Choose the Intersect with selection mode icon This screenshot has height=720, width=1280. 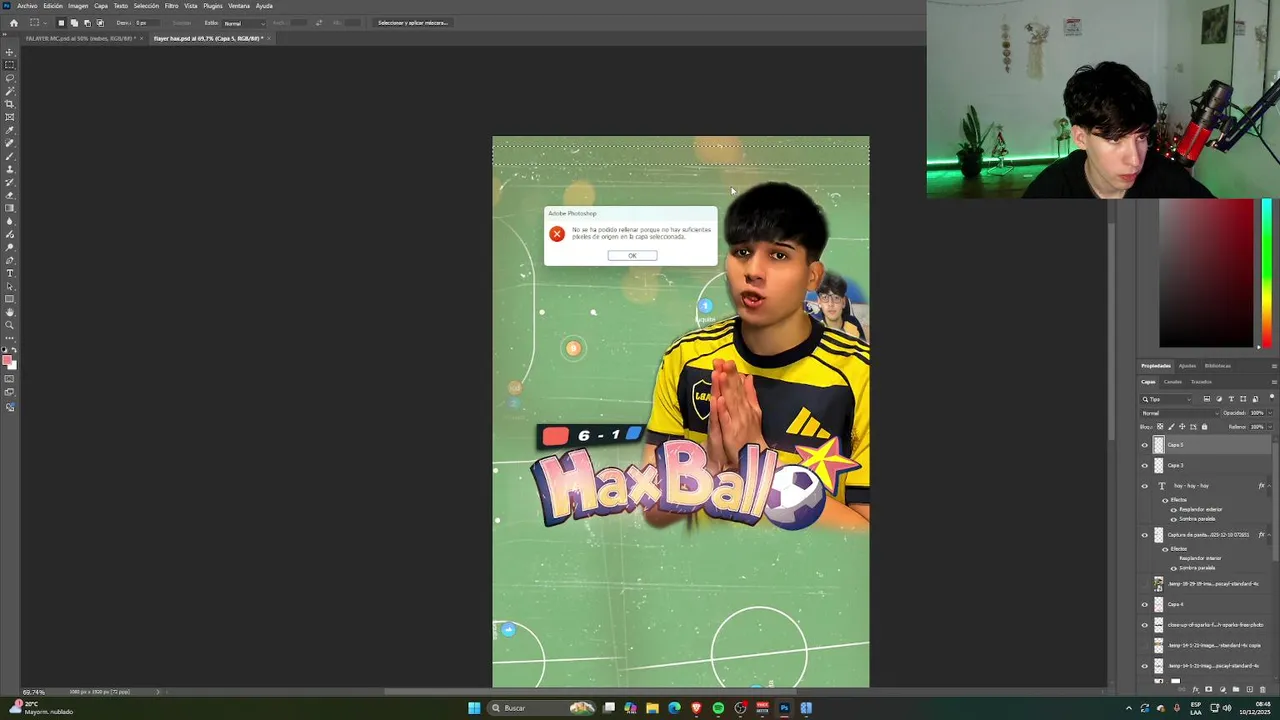[x=100, y=23]
